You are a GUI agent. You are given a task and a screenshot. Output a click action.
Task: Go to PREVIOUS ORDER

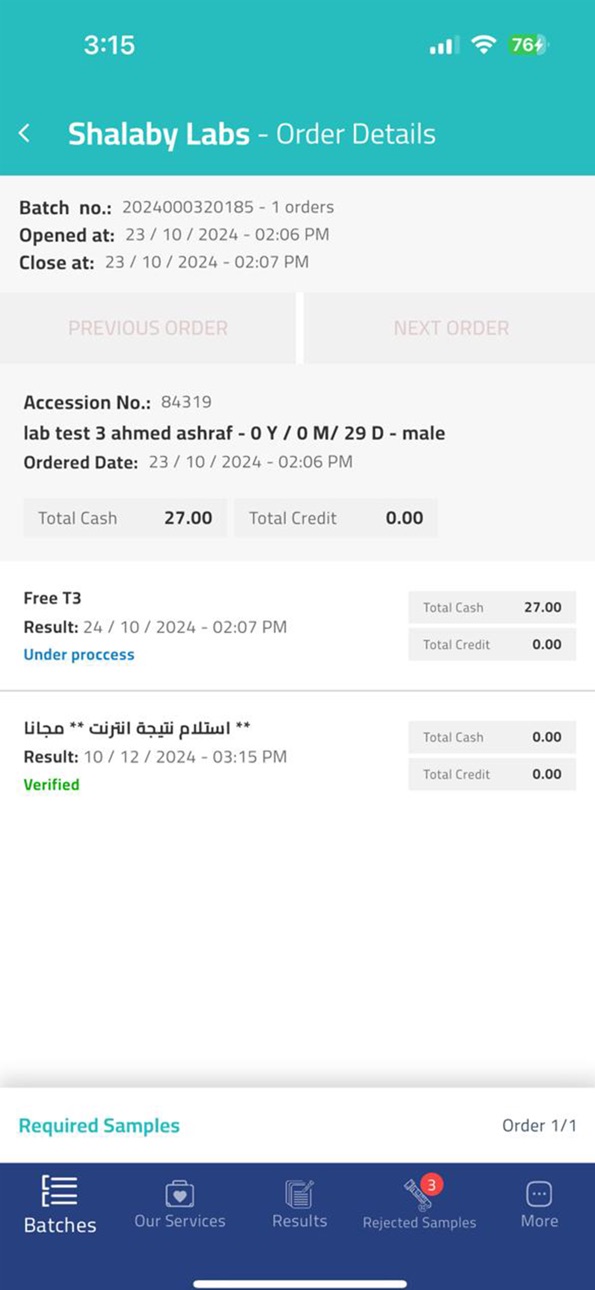point(148,328)
